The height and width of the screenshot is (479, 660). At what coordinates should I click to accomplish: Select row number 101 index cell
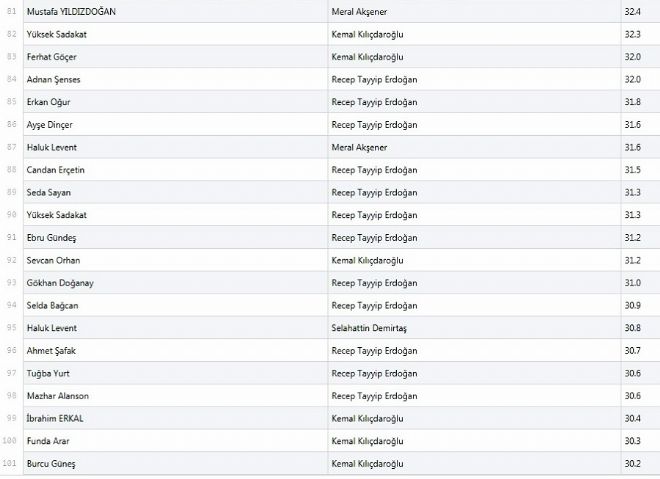pyautogui.click(x=11, y=464)
